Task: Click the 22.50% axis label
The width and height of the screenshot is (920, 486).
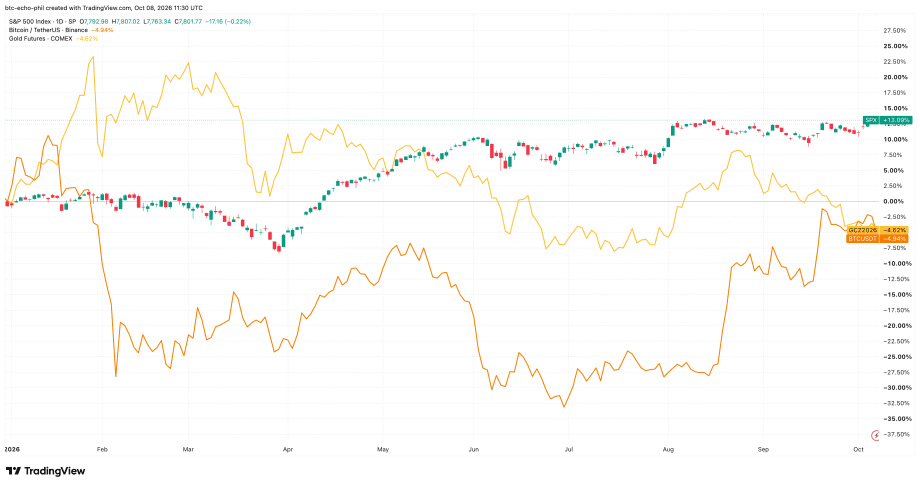Action: (894, 62)
